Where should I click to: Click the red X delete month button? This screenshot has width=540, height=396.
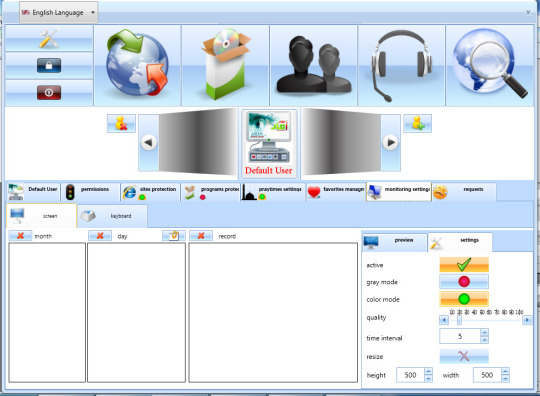[x=20, y=236]
